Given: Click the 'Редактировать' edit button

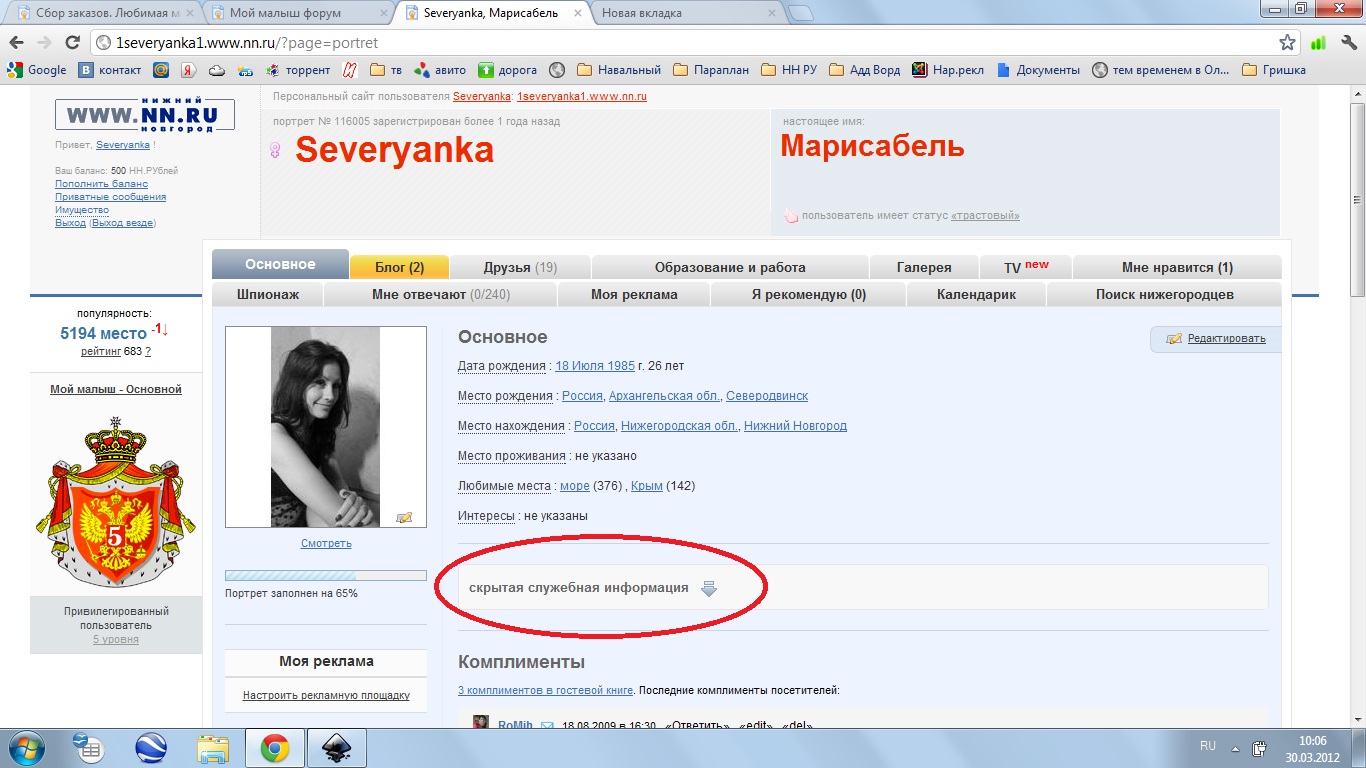Looking at the screenshot, I should click(1216, 339).
